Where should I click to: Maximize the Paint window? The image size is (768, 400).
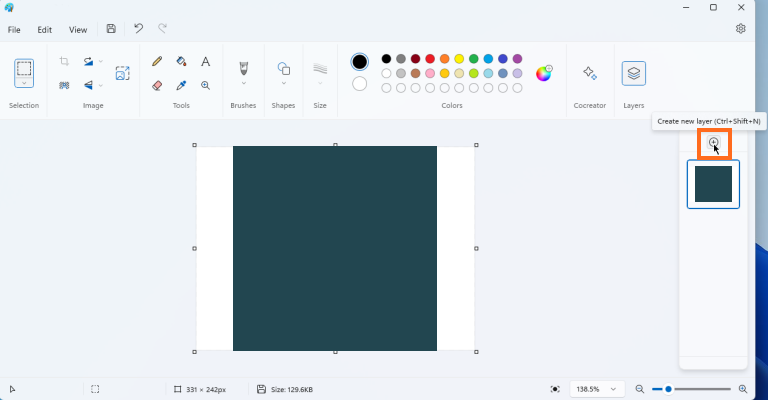click(714, 7)
